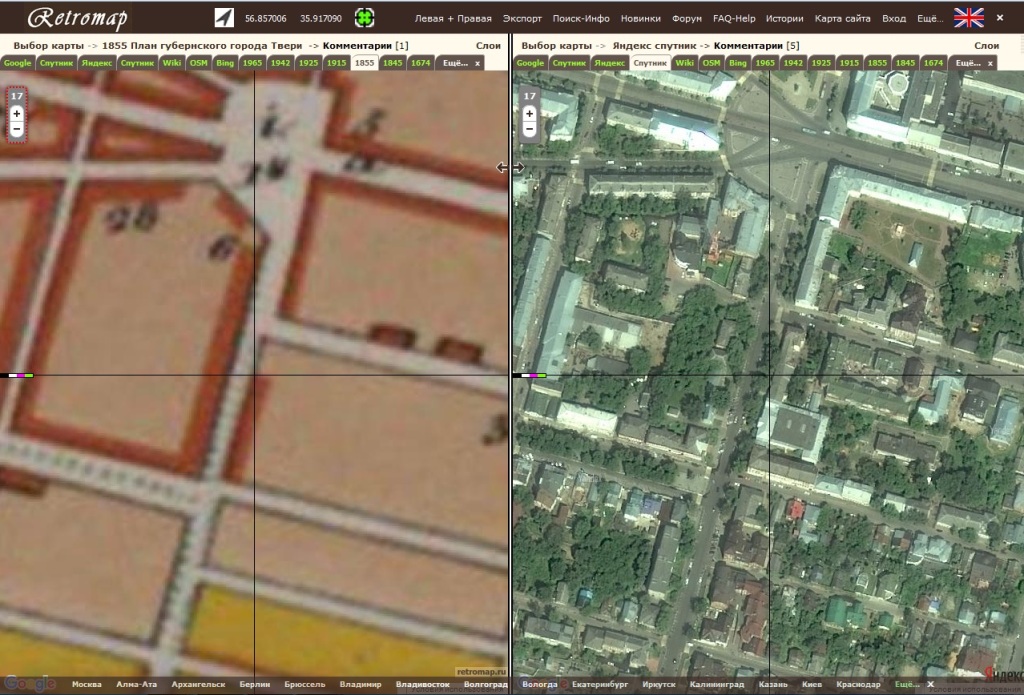Open FAQ-Help in the header
Screen dimensions: 1024x695
point(734,18)
